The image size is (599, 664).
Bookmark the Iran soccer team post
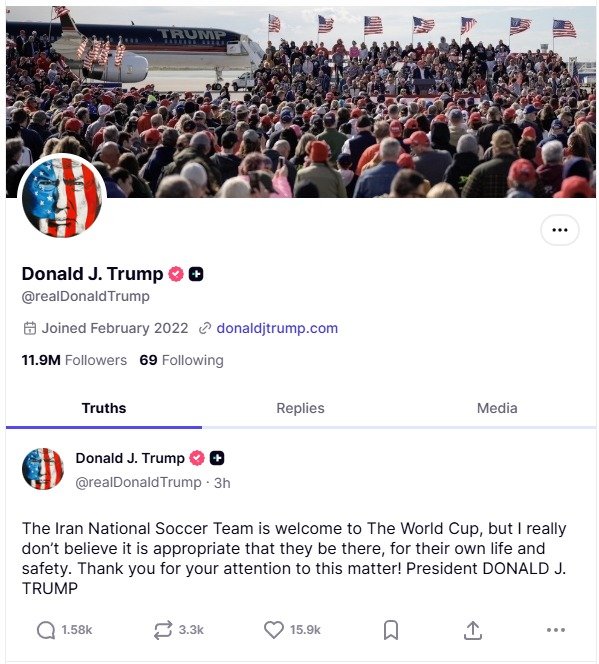[391, 630]
